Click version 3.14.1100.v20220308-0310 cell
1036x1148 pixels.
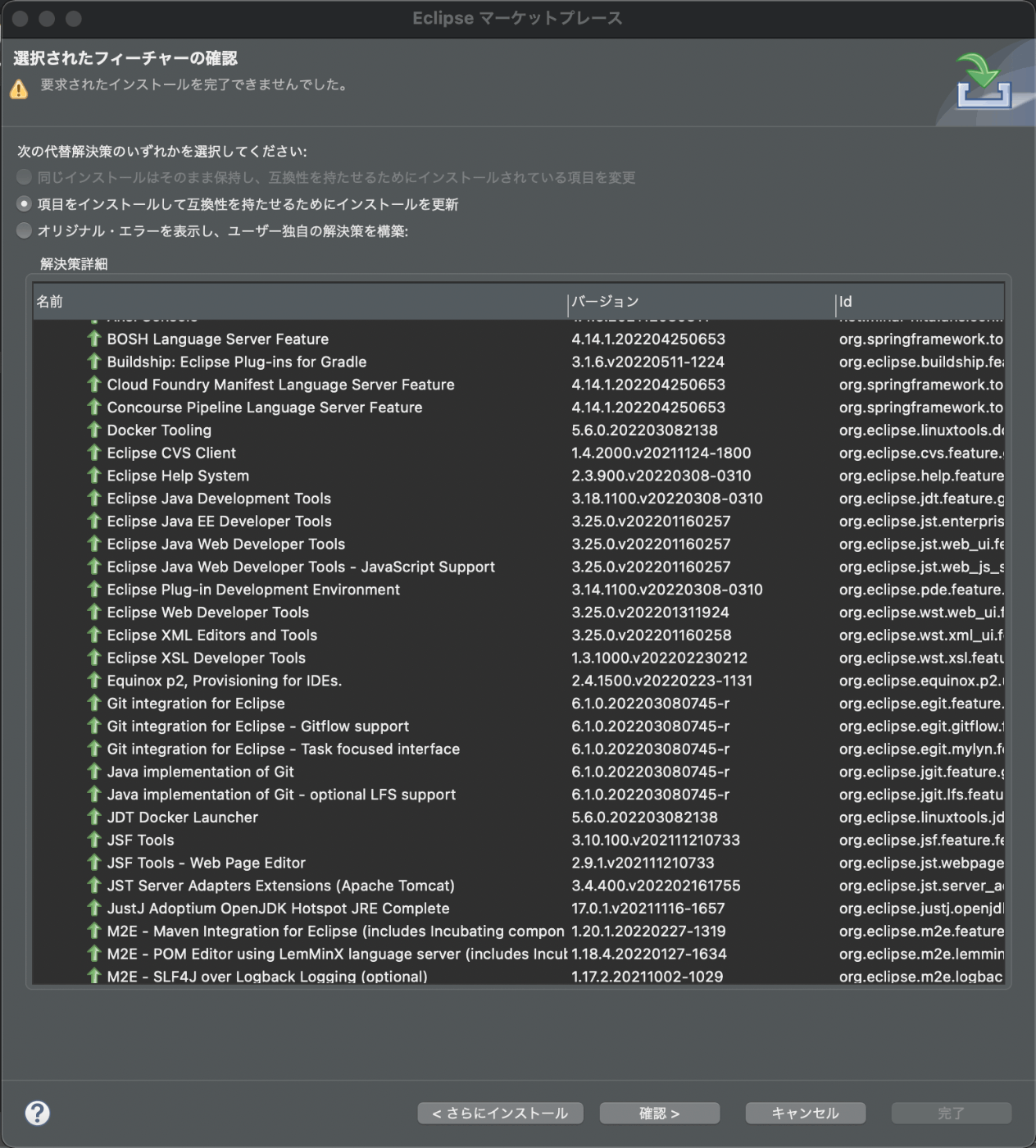[x=667, y=590]
